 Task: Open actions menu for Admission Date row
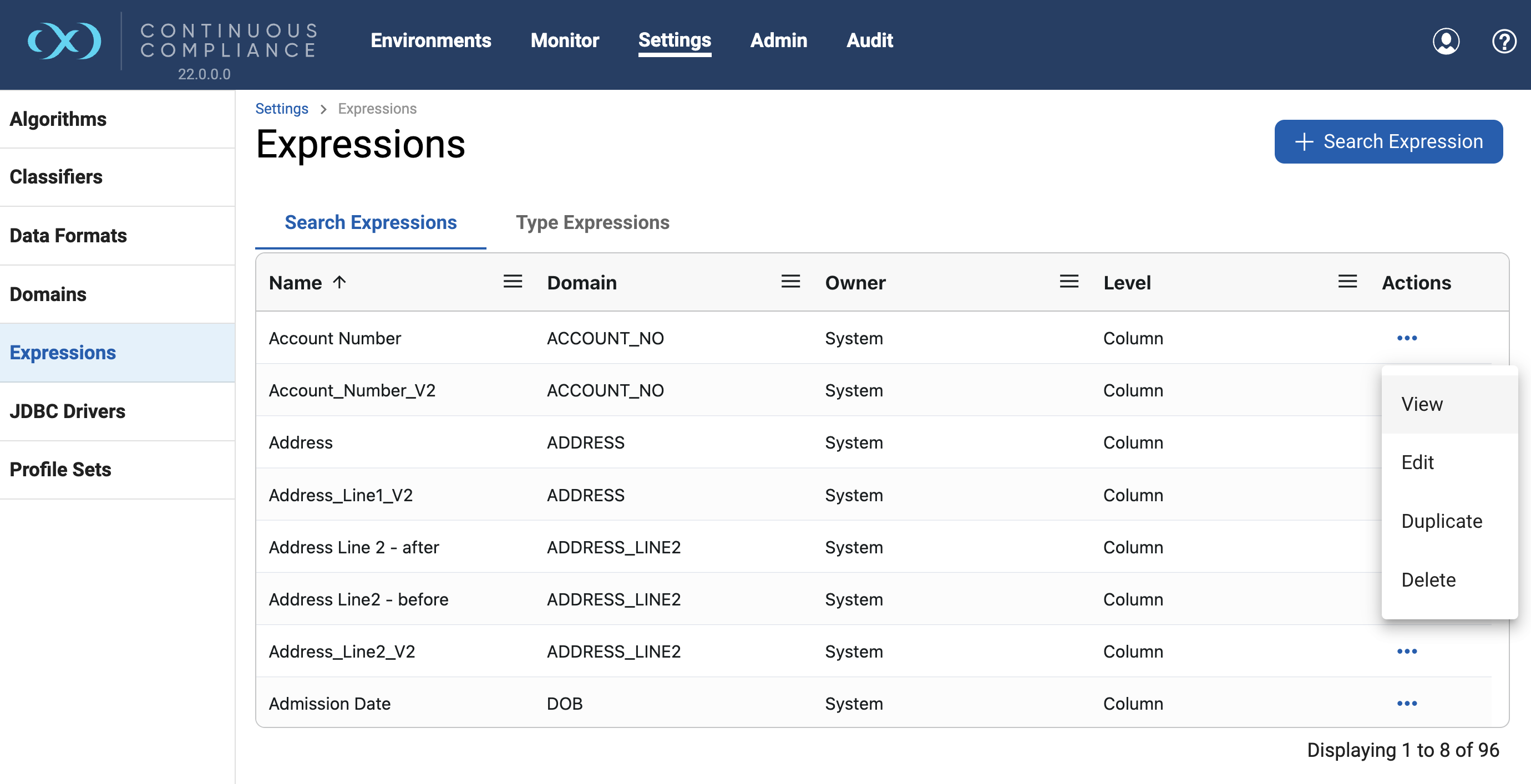coord(1406,704)
